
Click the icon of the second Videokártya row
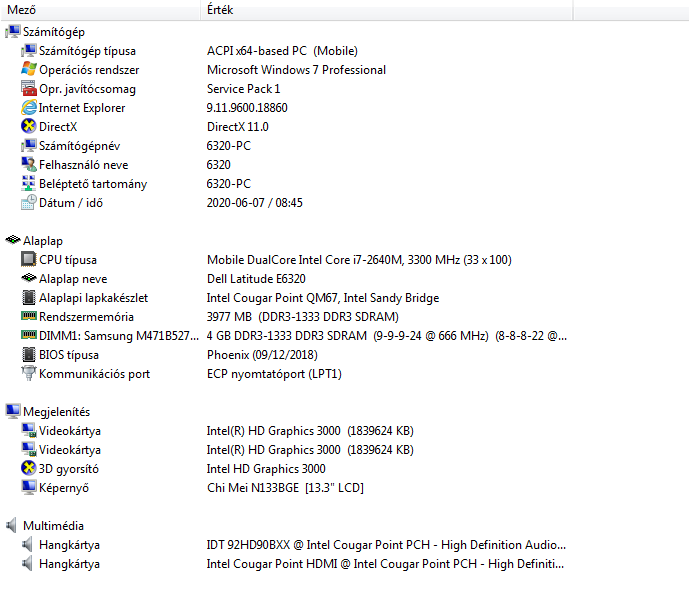click(29, 449)
